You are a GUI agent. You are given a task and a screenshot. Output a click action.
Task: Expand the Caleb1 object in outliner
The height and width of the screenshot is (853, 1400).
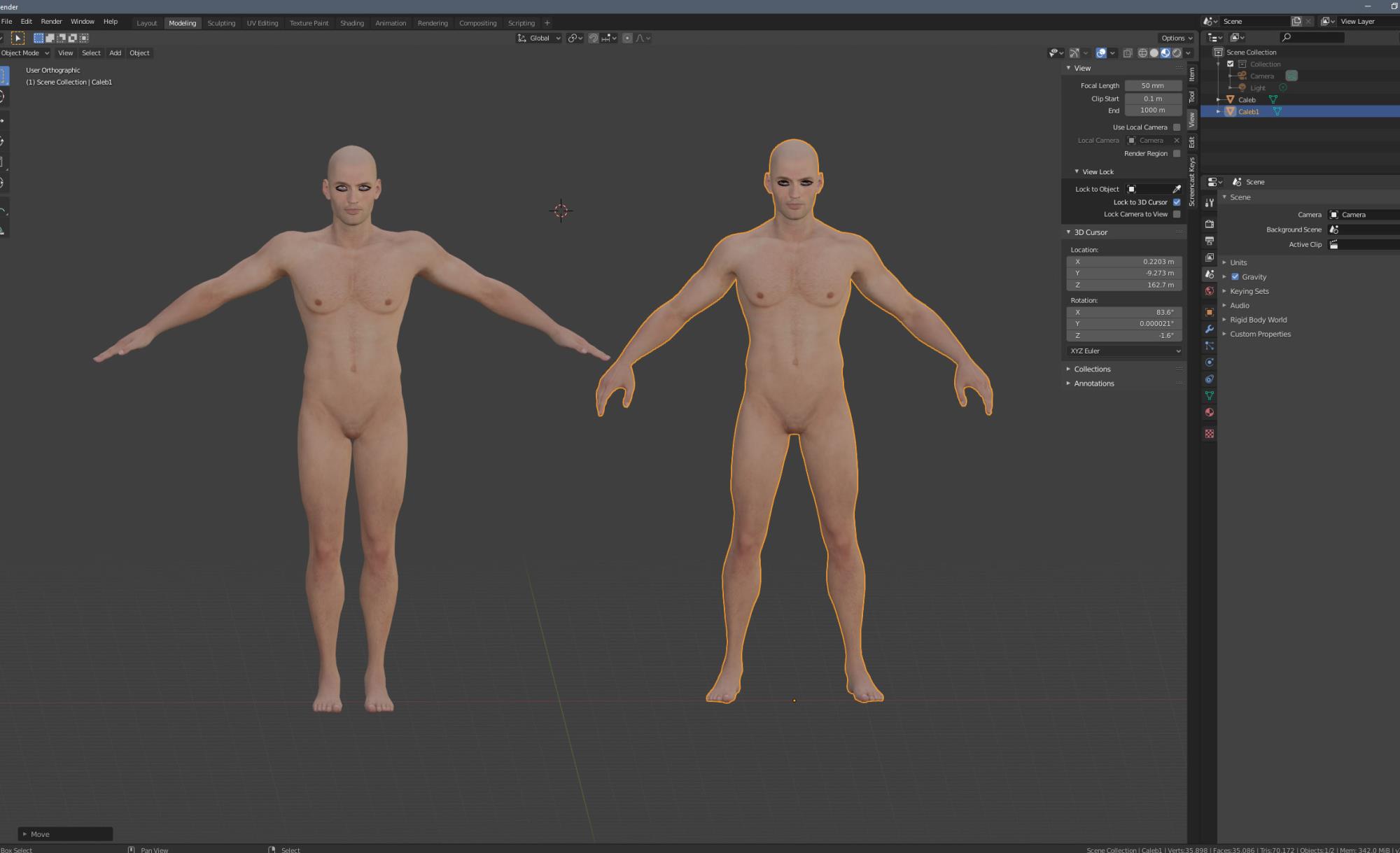tap(1219, 112)
